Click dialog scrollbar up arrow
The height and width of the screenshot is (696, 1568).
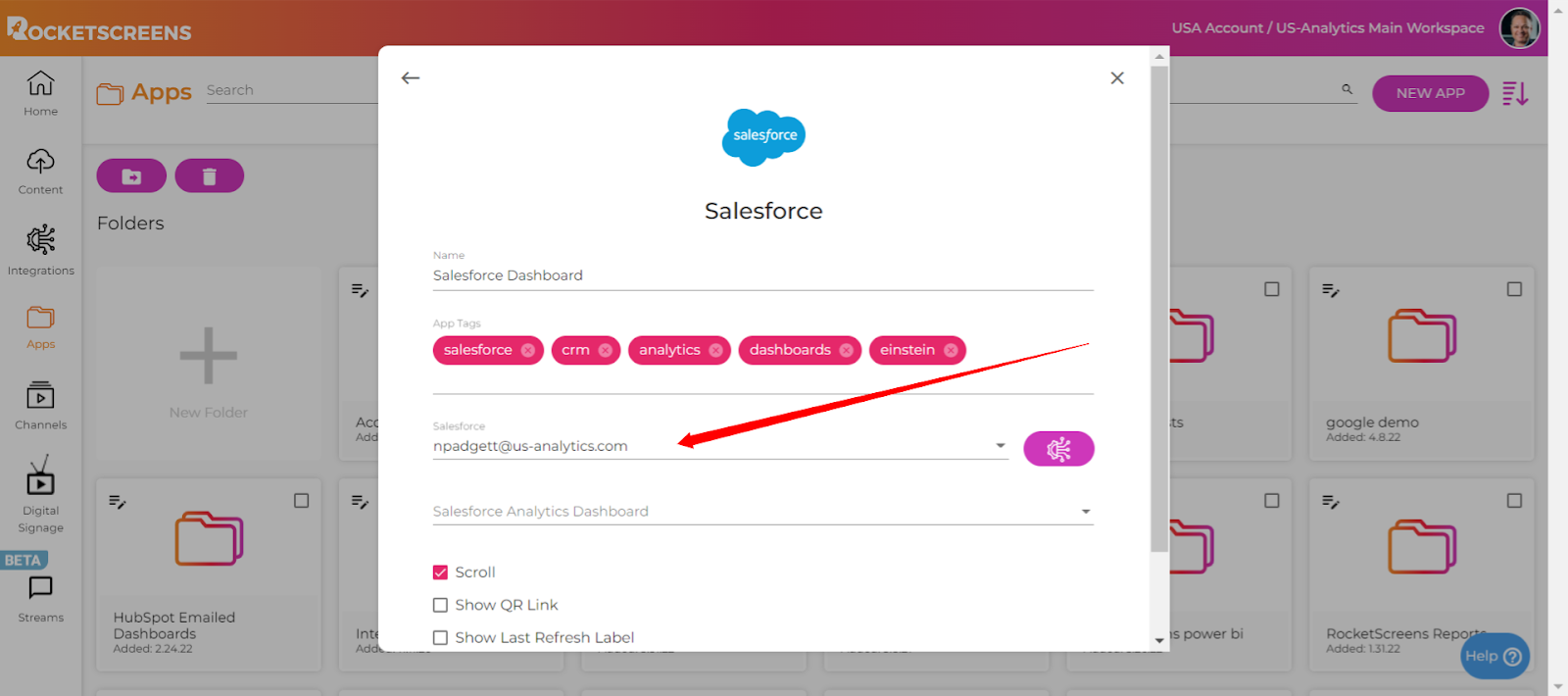click(1159, 57)
